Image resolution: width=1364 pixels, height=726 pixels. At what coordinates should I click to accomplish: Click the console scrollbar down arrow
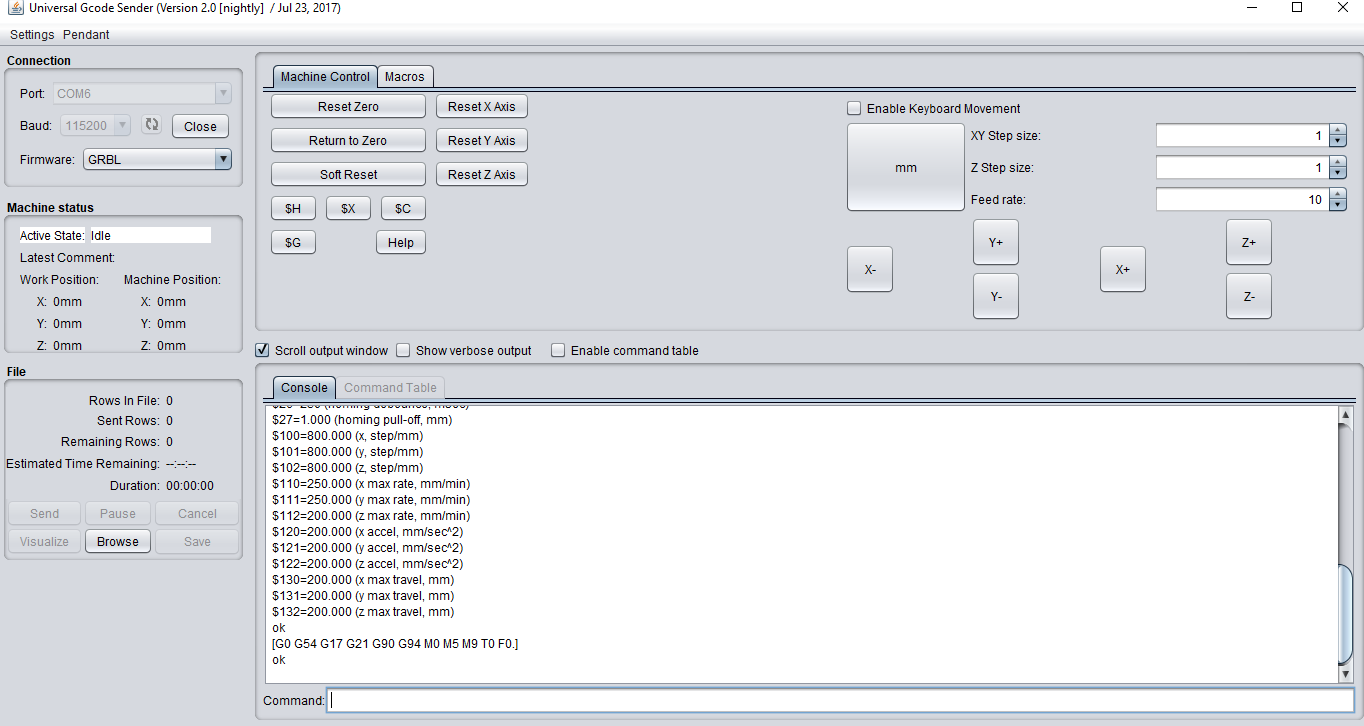1345,674
